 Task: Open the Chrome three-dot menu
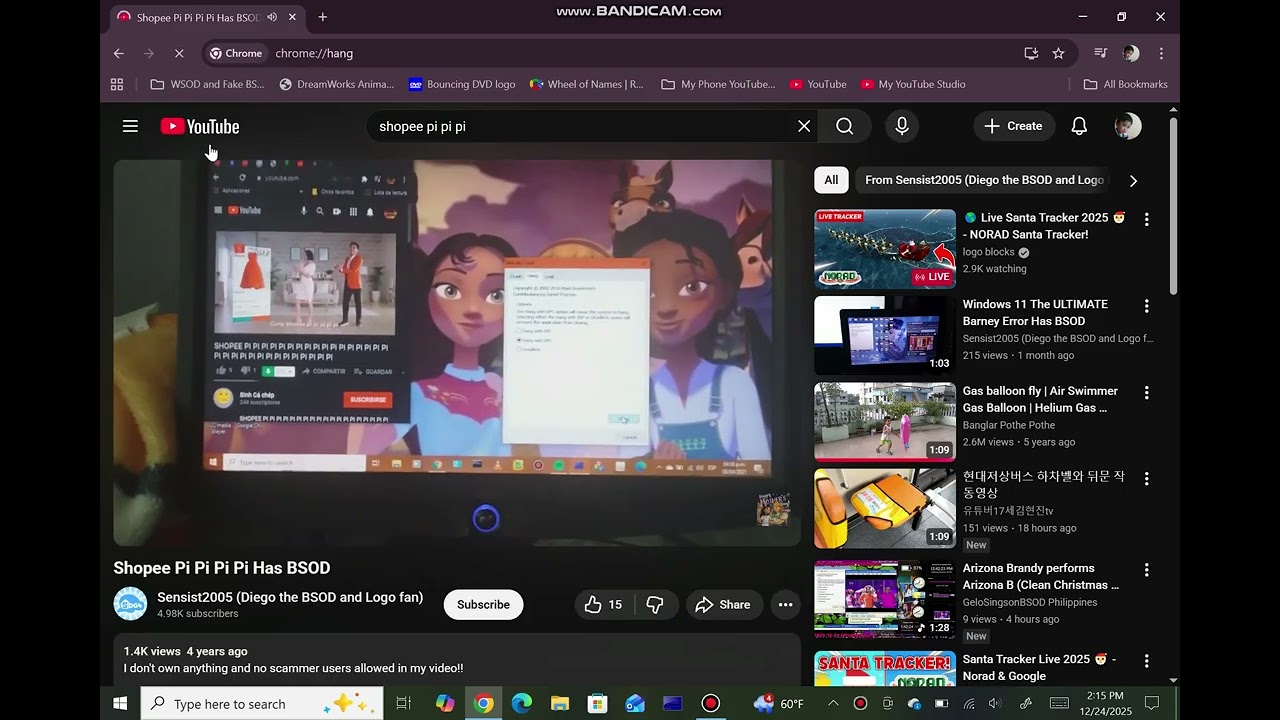pos(1161,53)
